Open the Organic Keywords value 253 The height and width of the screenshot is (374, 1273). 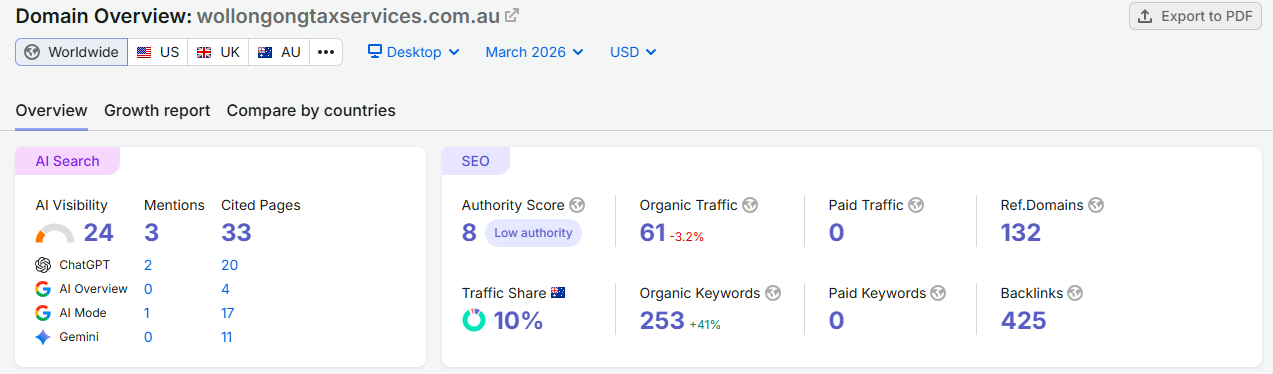[662, 321]
